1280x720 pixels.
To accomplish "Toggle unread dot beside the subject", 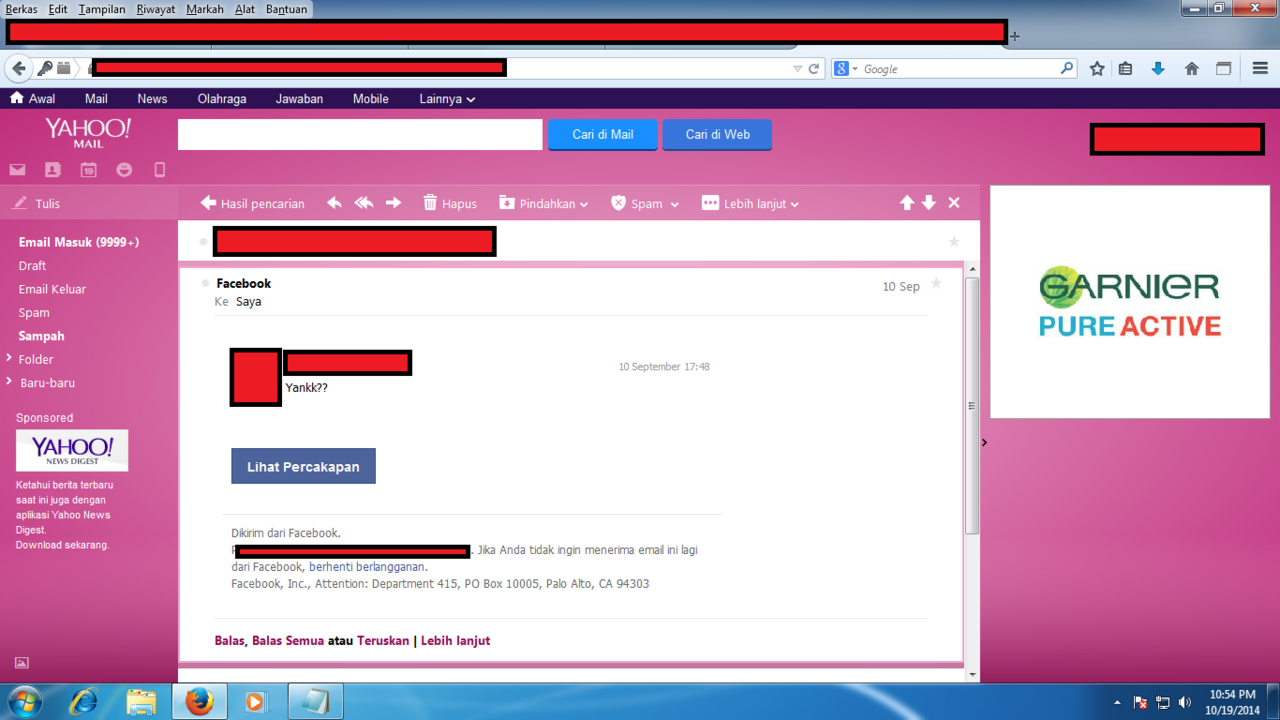I will (204, 242).
